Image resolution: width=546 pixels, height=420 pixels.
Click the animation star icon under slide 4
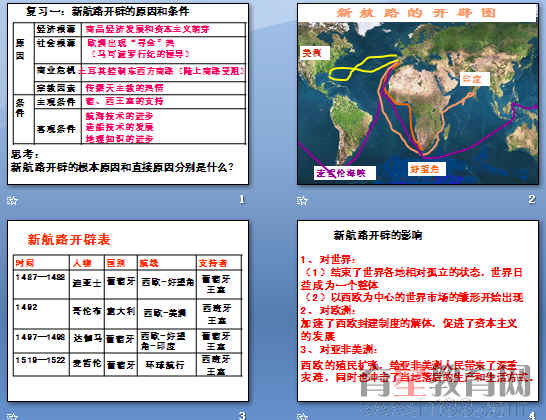302,416
